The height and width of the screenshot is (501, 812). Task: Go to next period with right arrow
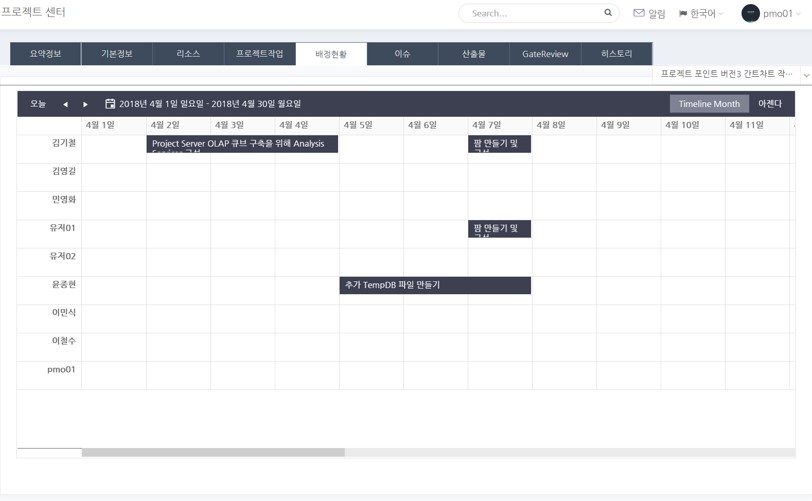pyautogui.click(x=86, y=104)
